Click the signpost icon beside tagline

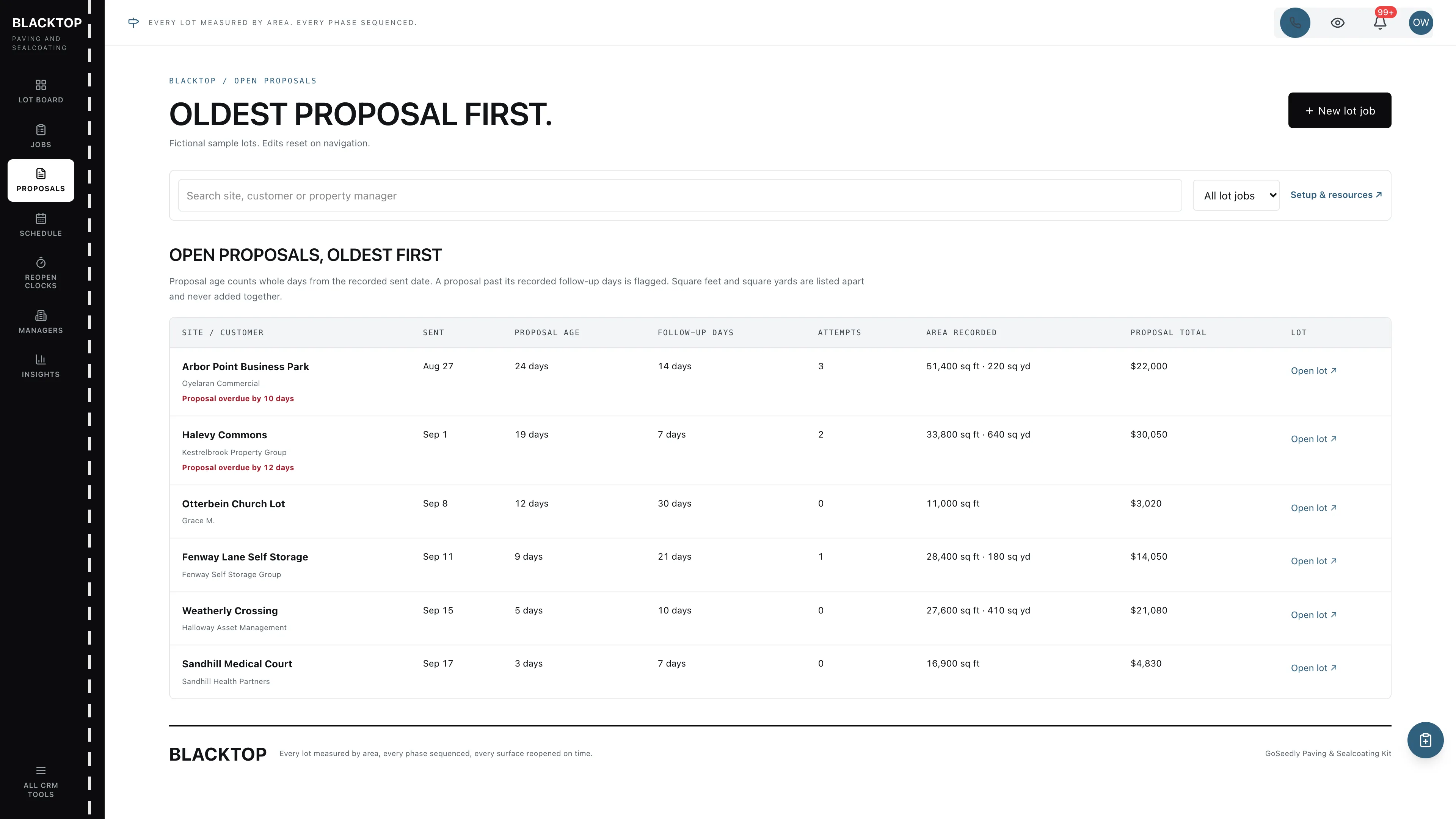click(x=133, y=23)
